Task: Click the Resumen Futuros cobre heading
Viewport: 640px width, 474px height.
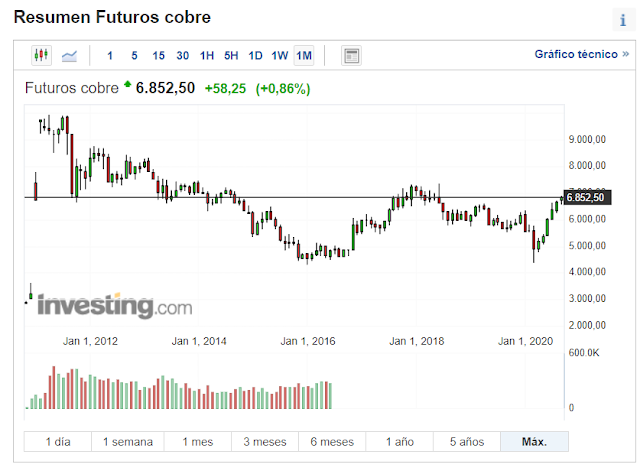Action: point(112,18)
